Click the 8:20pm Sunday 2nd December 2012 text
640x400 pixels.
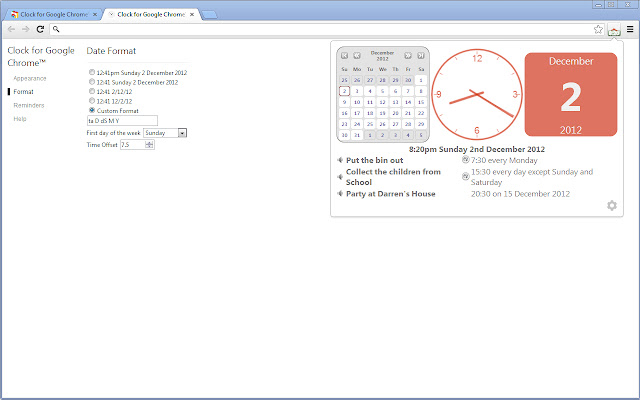[x=477, y=149]
